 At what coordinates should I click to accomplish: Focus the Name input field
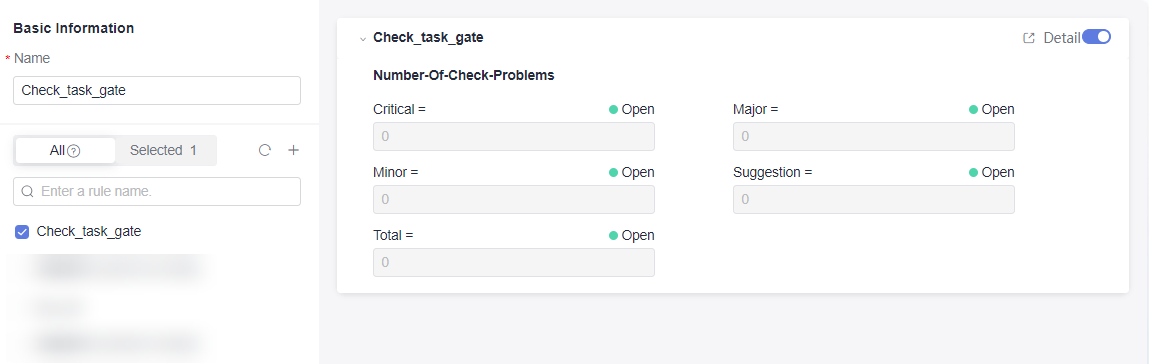[x=157, y=91]
